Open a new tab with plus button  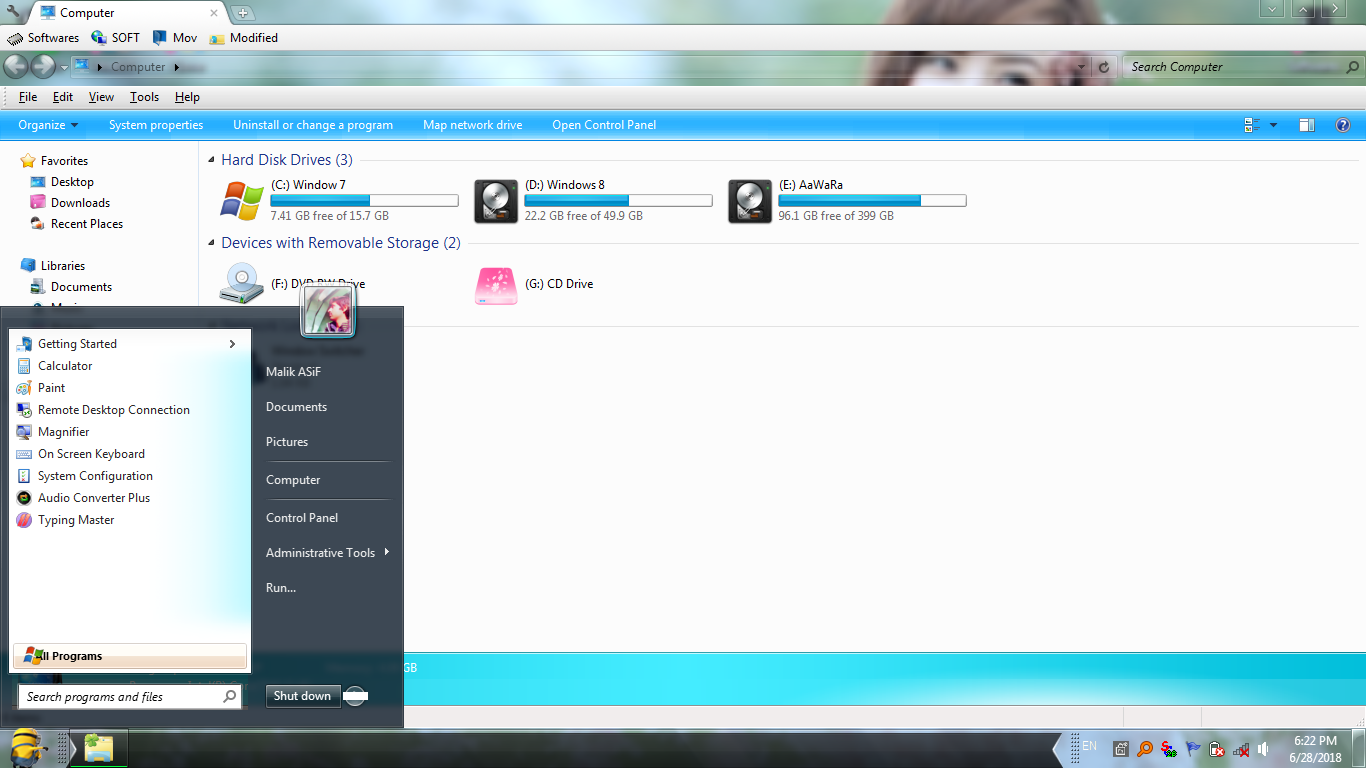[243, 13]
